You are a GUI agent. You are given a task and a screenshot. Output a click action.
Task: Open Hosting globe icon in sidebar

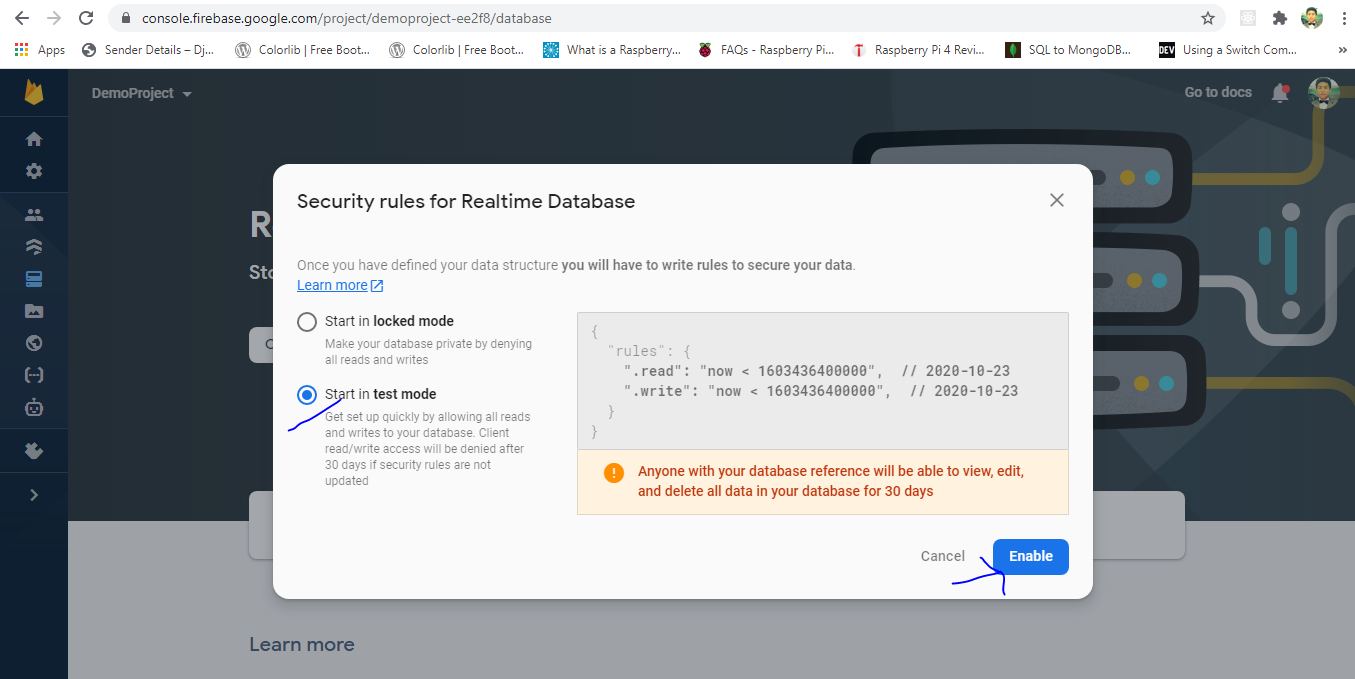[x=34, y=343]
